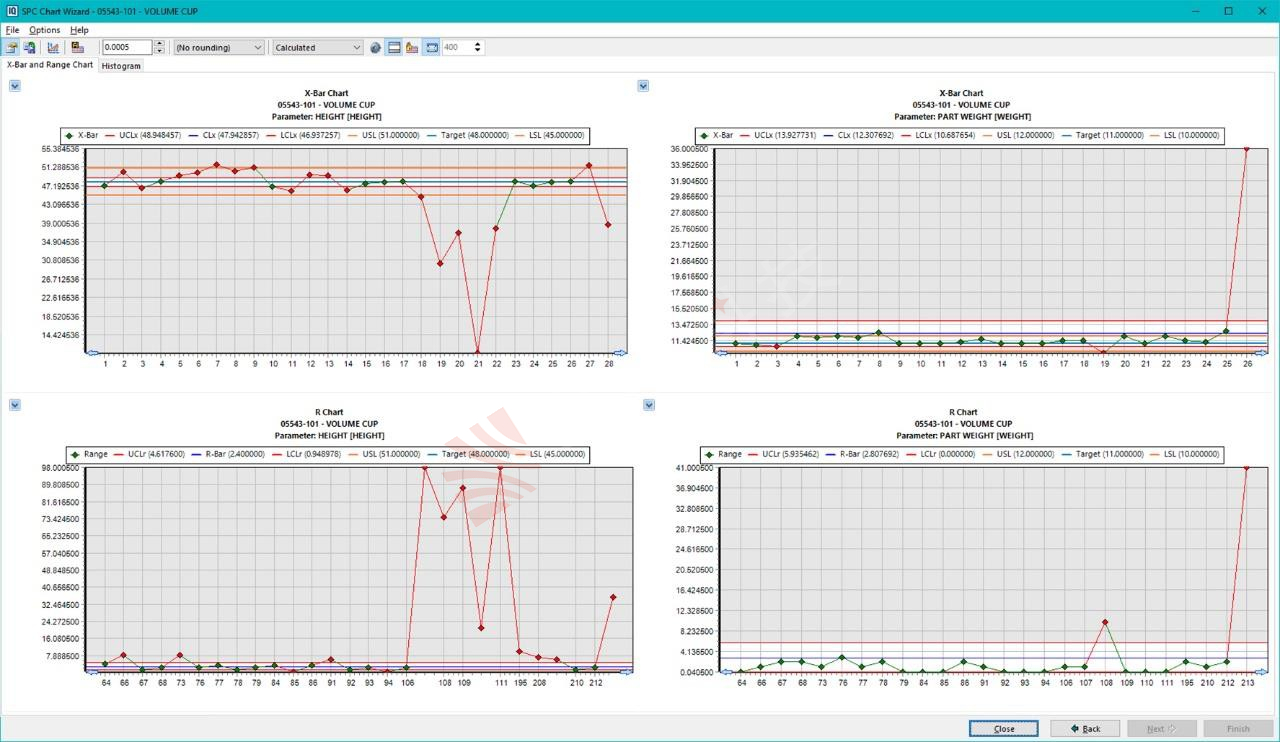Screen dimensions: 1280x742
Task: Click the first toolbar icon (export/open)
Action: pos(11,47)
